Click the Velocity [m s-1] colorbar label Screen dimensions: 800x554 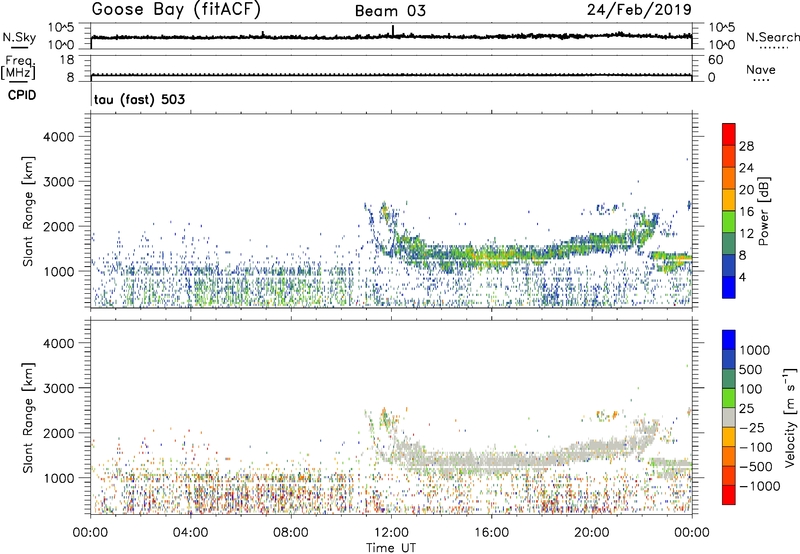click(x=790, y=417)
